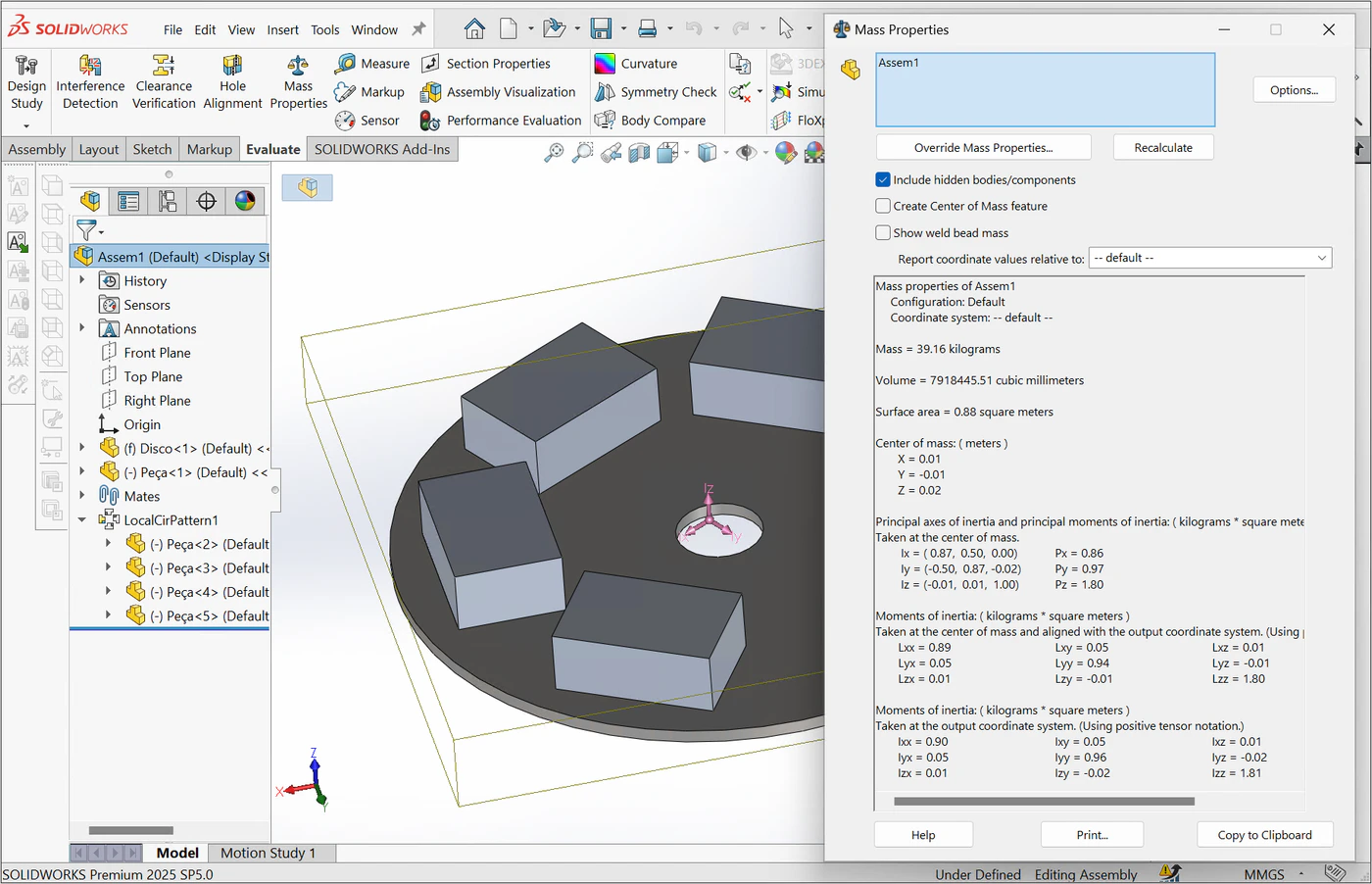
Task: Expand the Peça<2> pattern instance
Action: [x=108, y=543]
